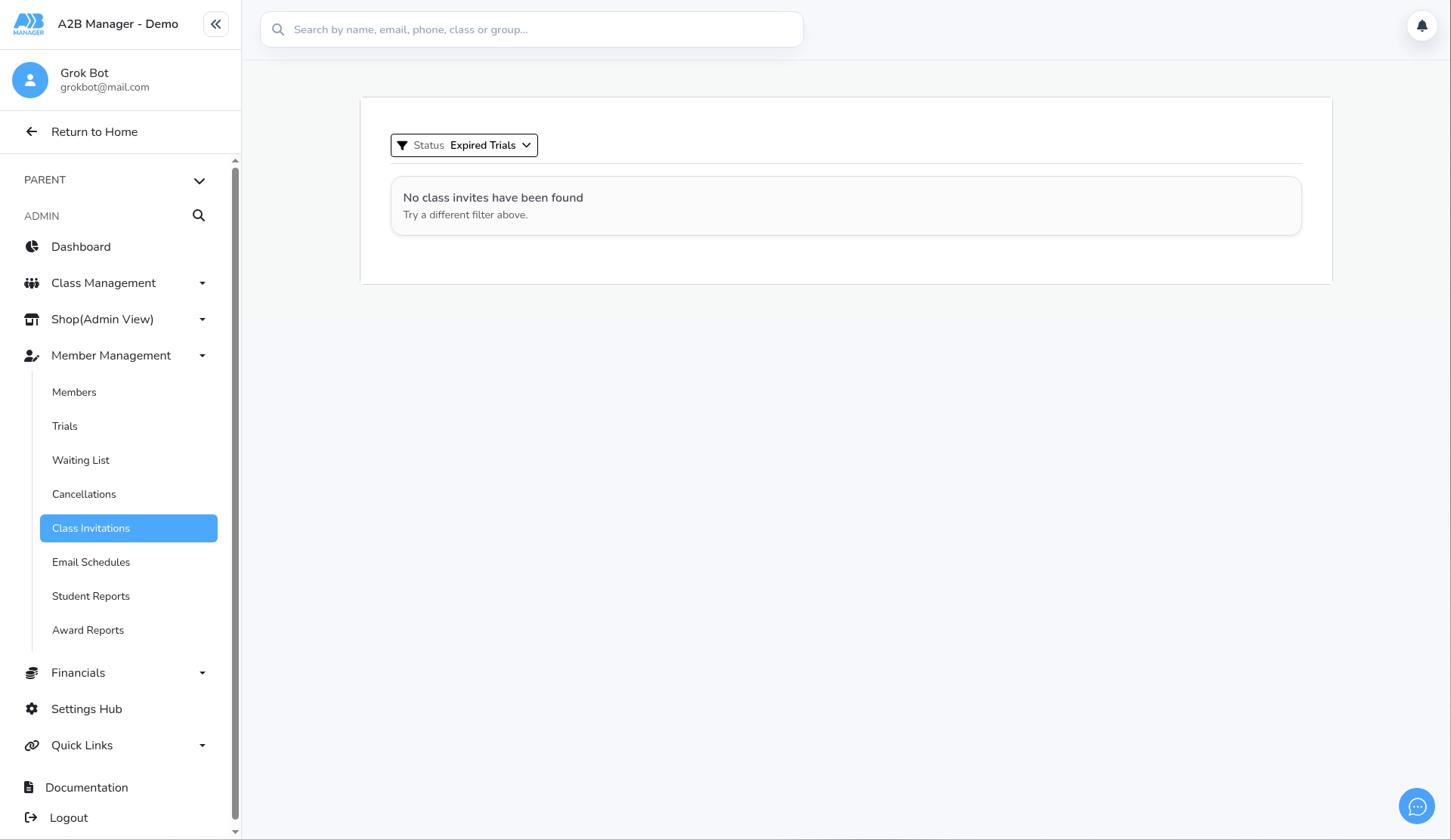Expand the Shop(Admin View) submenu arrow
The width and height of the screenshot is (1451, 840).
click(203, 320)
